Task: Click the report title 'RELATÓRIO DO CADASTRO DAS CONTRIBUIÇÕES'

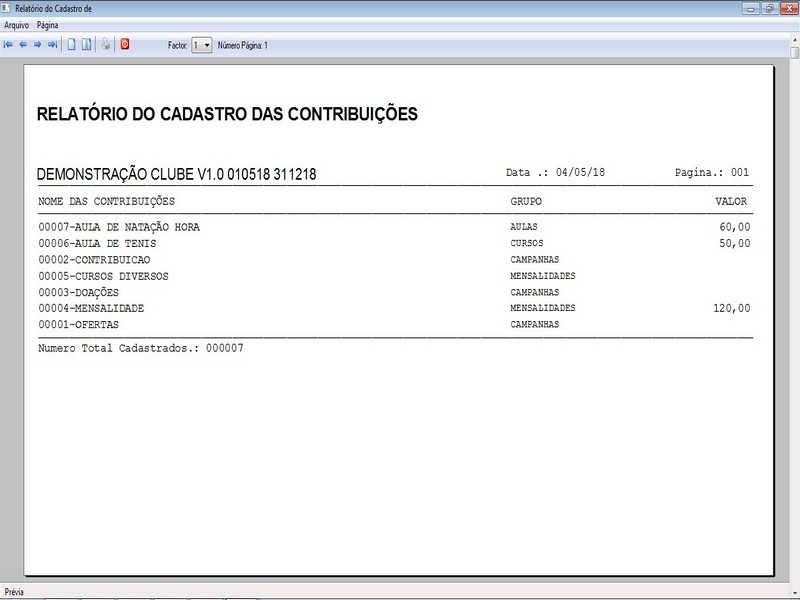Action: click(227, 114)
